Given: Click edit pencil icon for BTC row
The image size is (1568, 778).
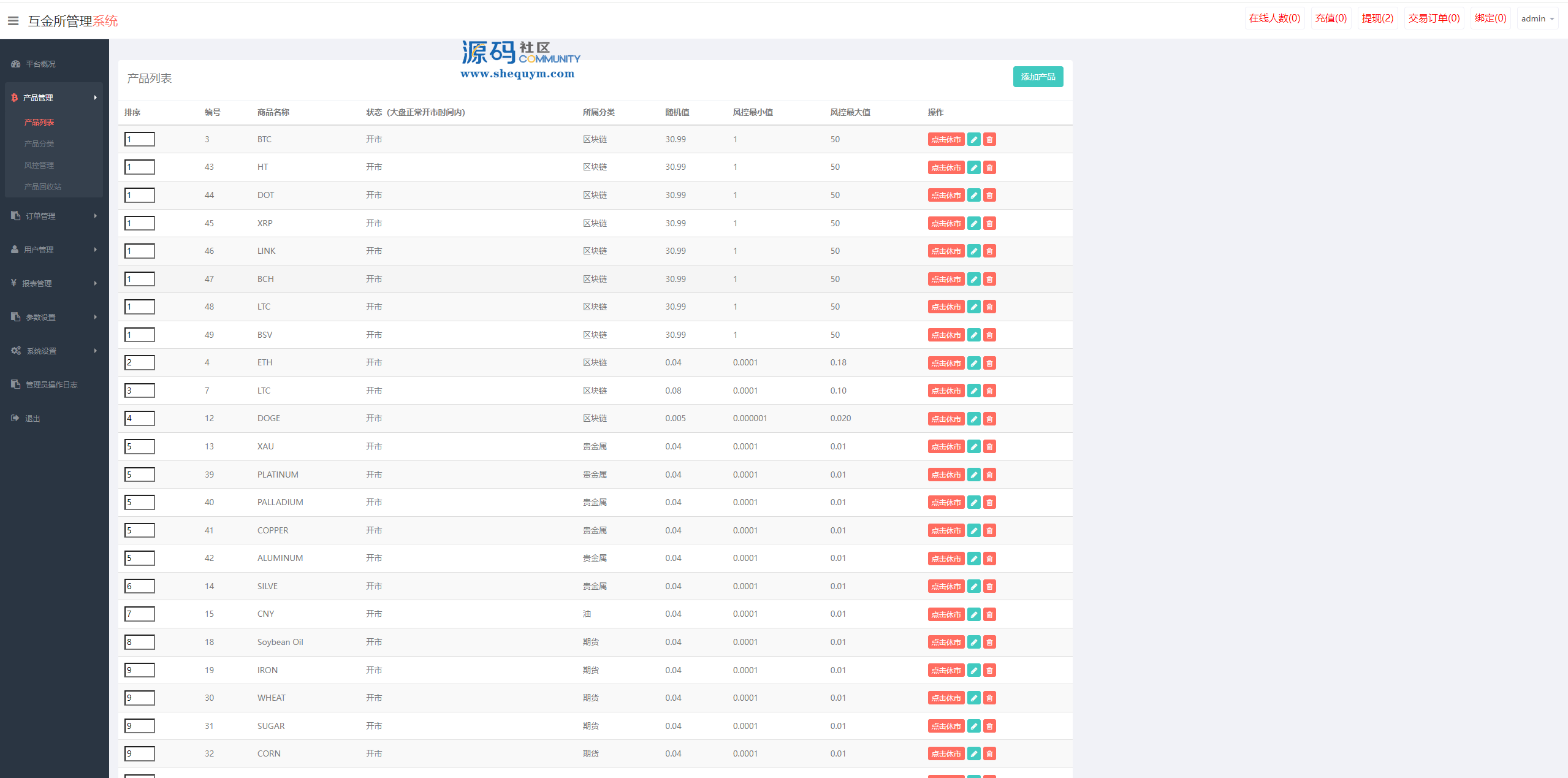Looking at the screenshot, I should pyautogui.click(x=973, y=140).
